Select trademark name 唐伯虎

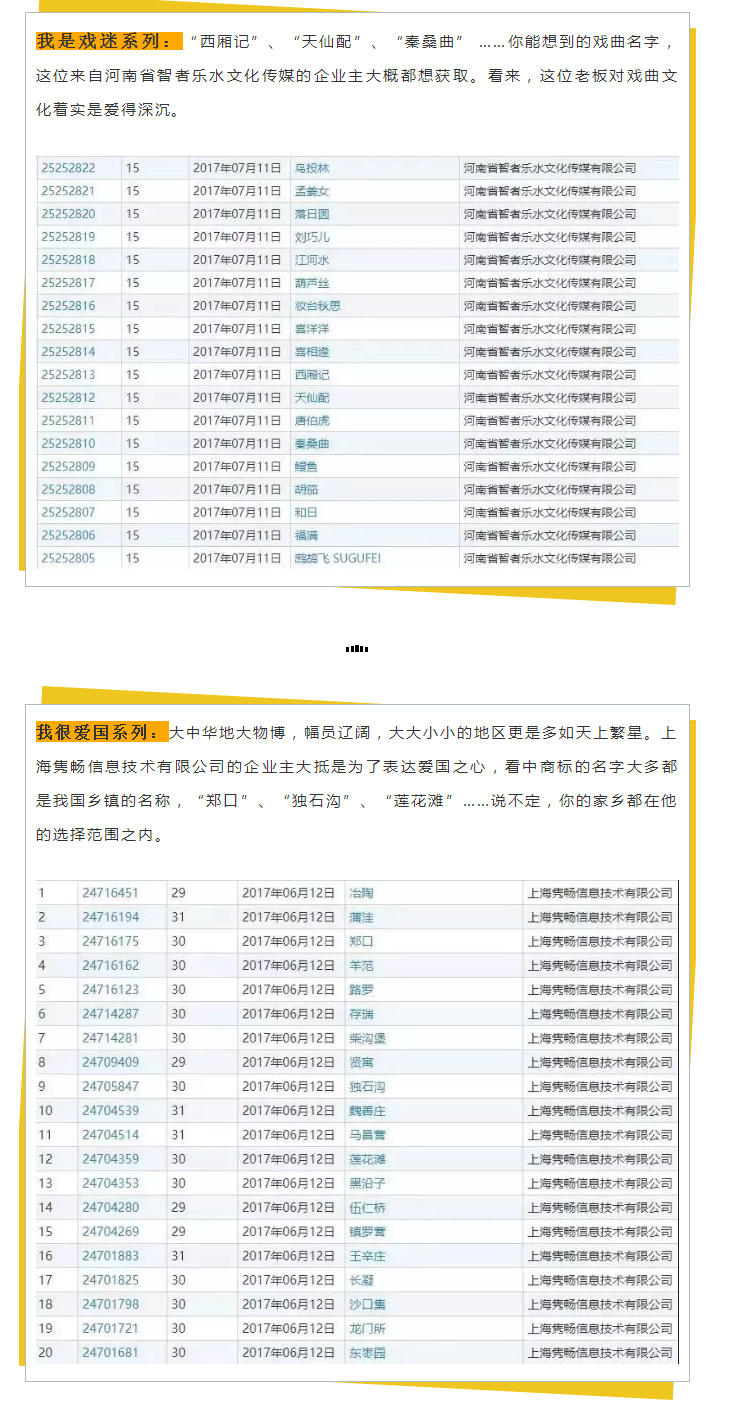(x=311, y=421)
